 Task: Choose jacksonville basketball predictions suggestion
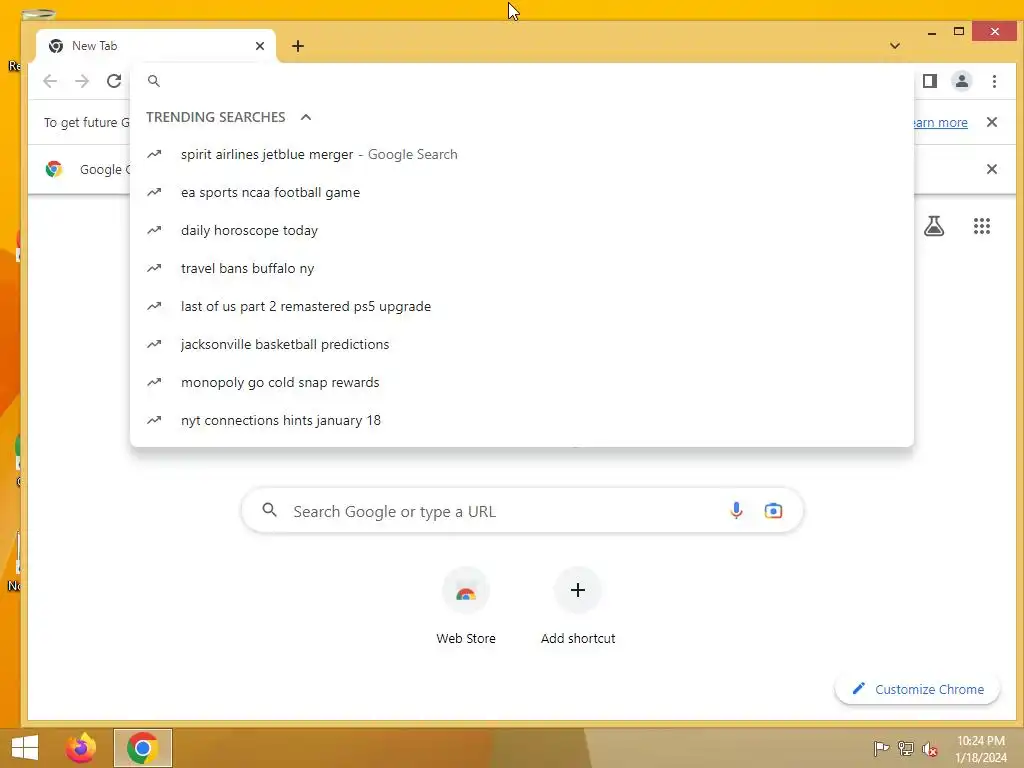[522, 344]
